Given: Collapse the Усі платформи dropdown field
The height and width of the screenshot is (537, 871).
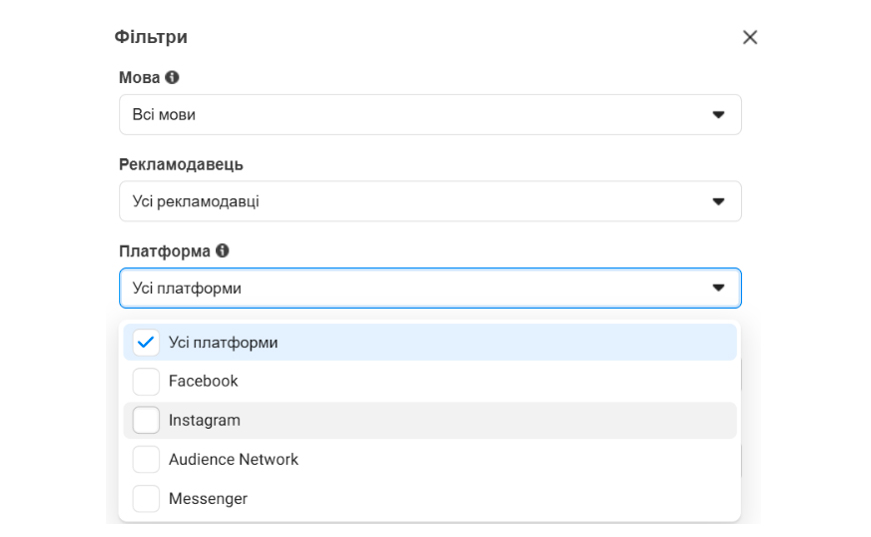Looking at the screenshot, I should [x=430, y=288].
